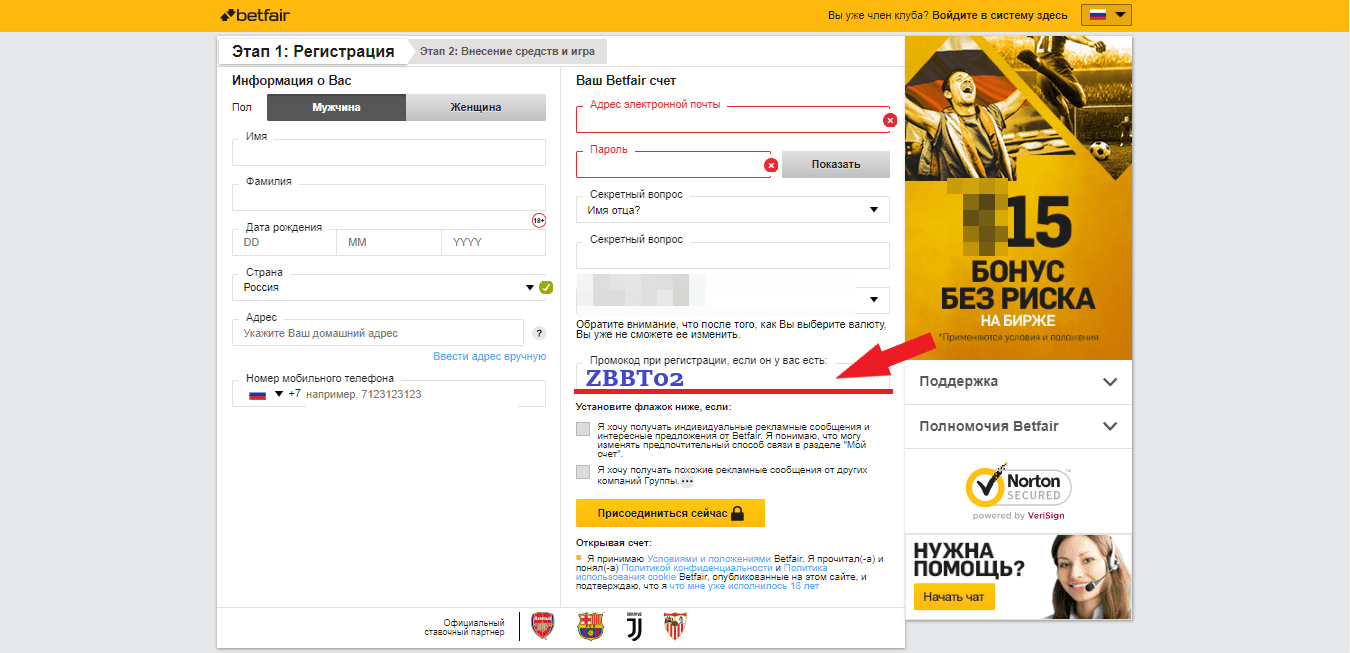Select the 'Этап 1: Регистрация' tab

point(313,51)
